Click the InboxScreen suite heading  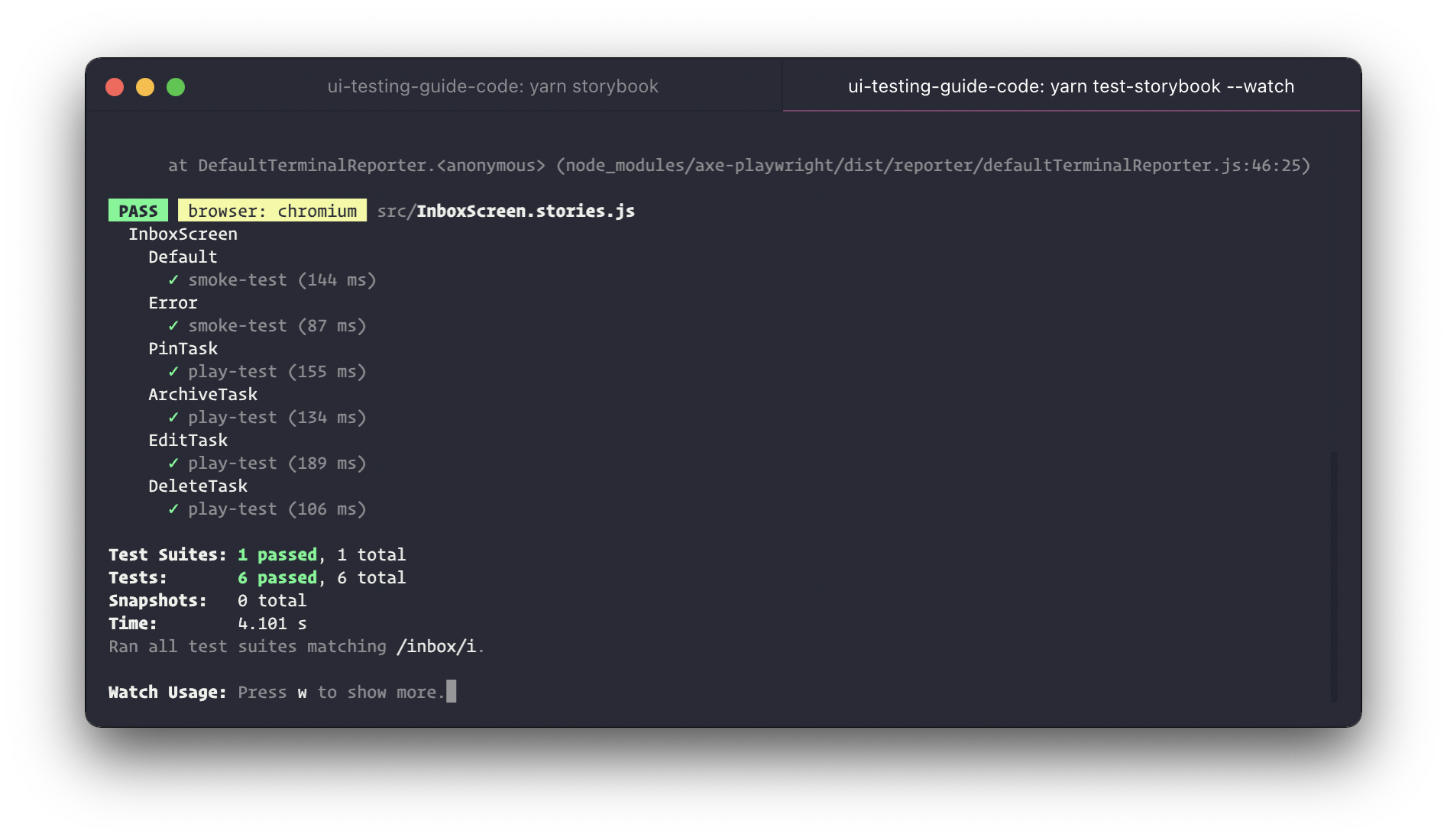[183, 234]
